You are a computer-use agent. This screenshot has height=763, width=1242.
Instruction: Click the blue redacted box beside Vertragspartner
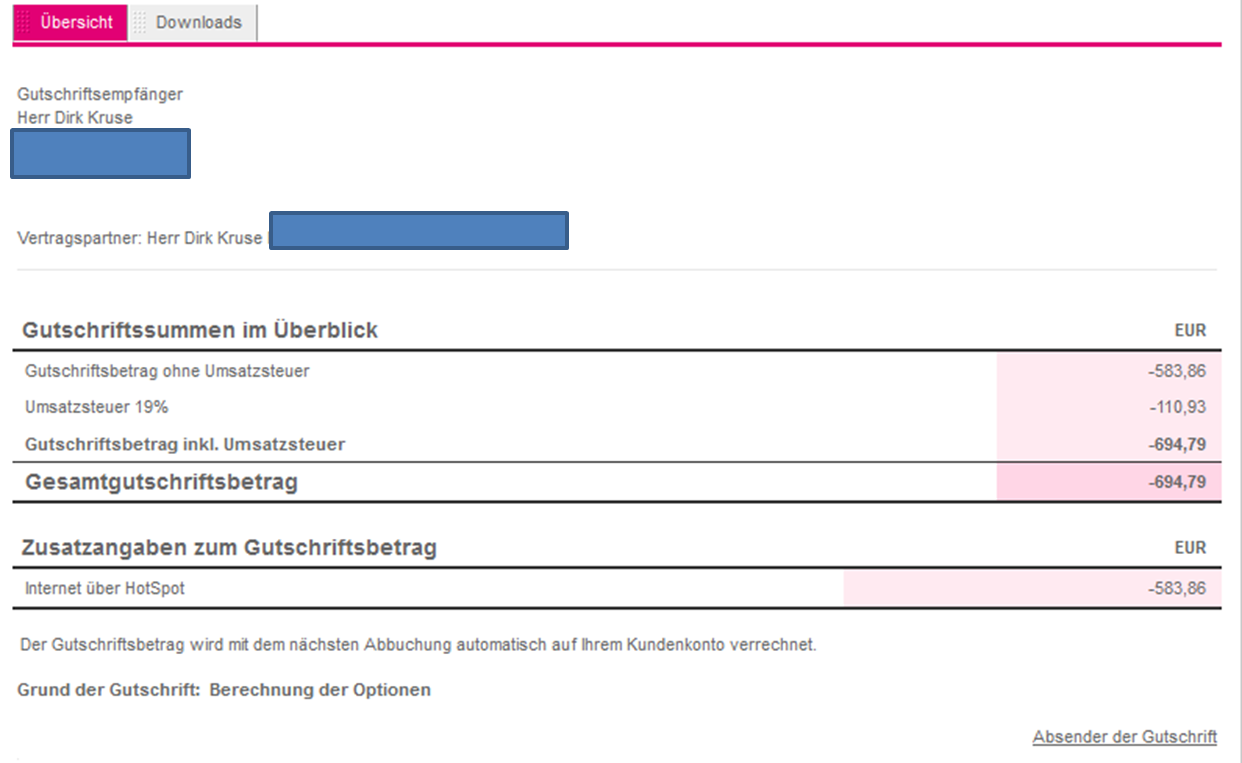click(418, 230)
